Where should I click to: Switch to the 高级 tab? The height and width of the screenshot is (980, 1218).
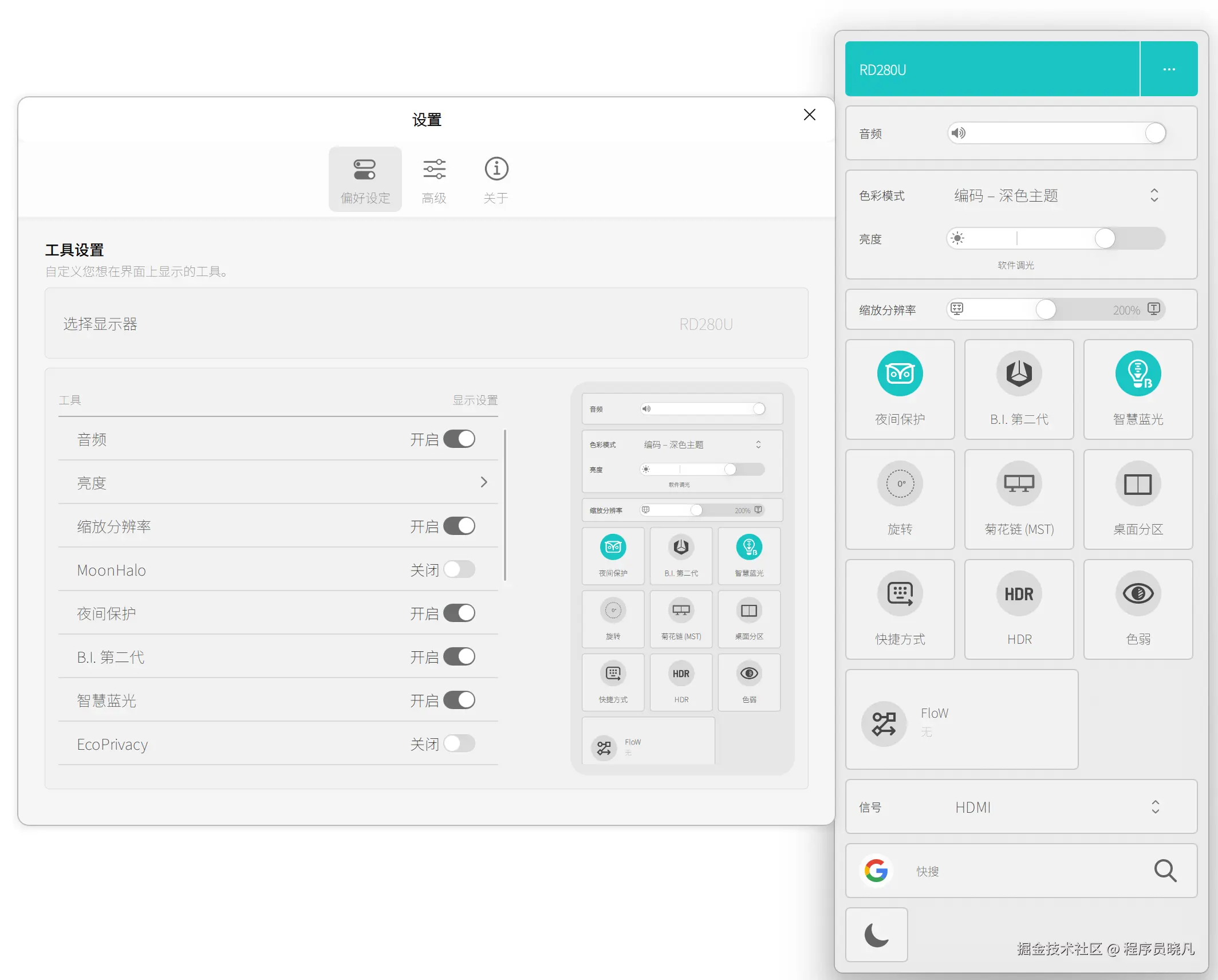point(433,180)
